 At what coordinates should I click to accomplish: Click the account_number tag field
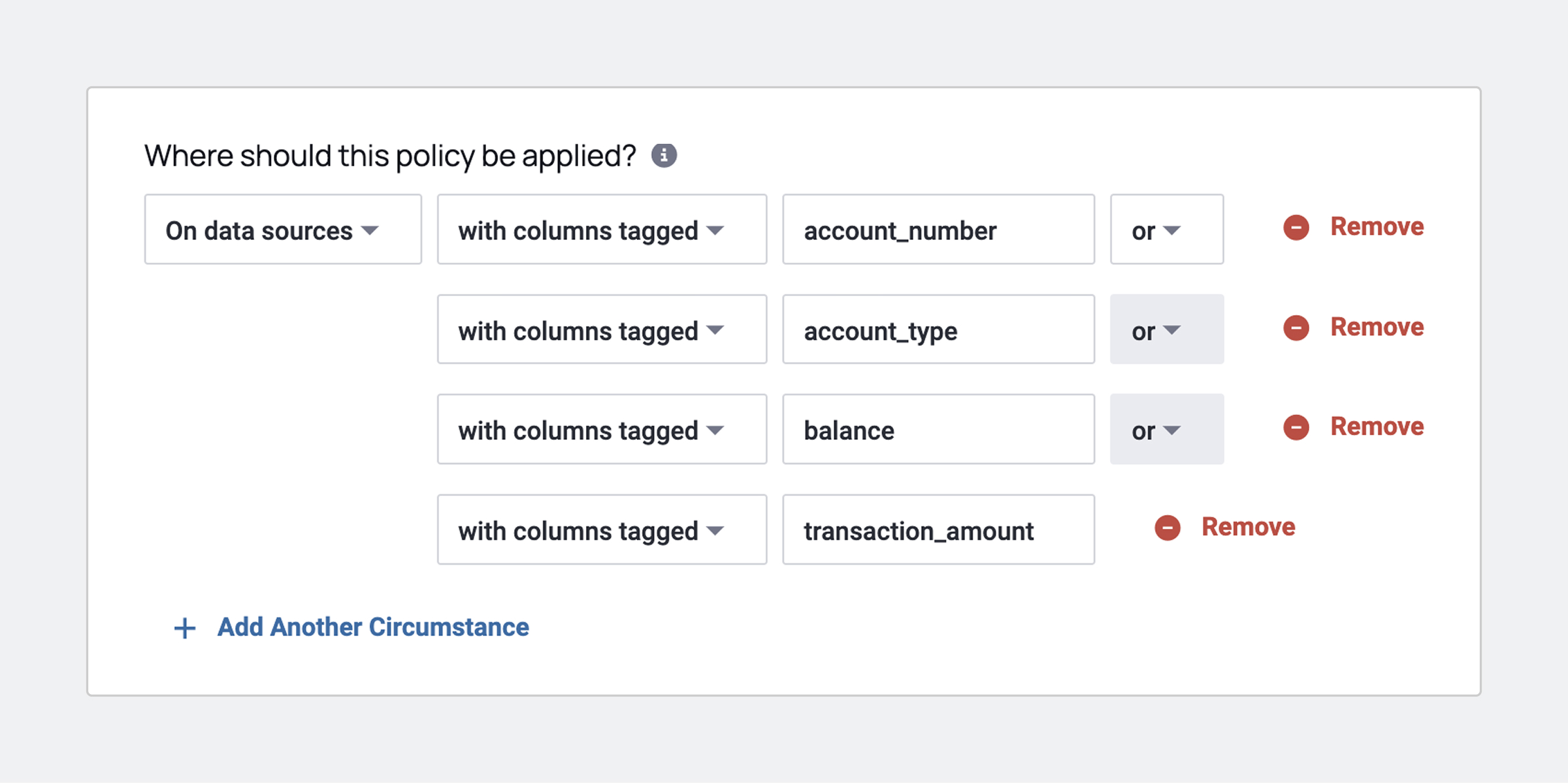point(939,229)
